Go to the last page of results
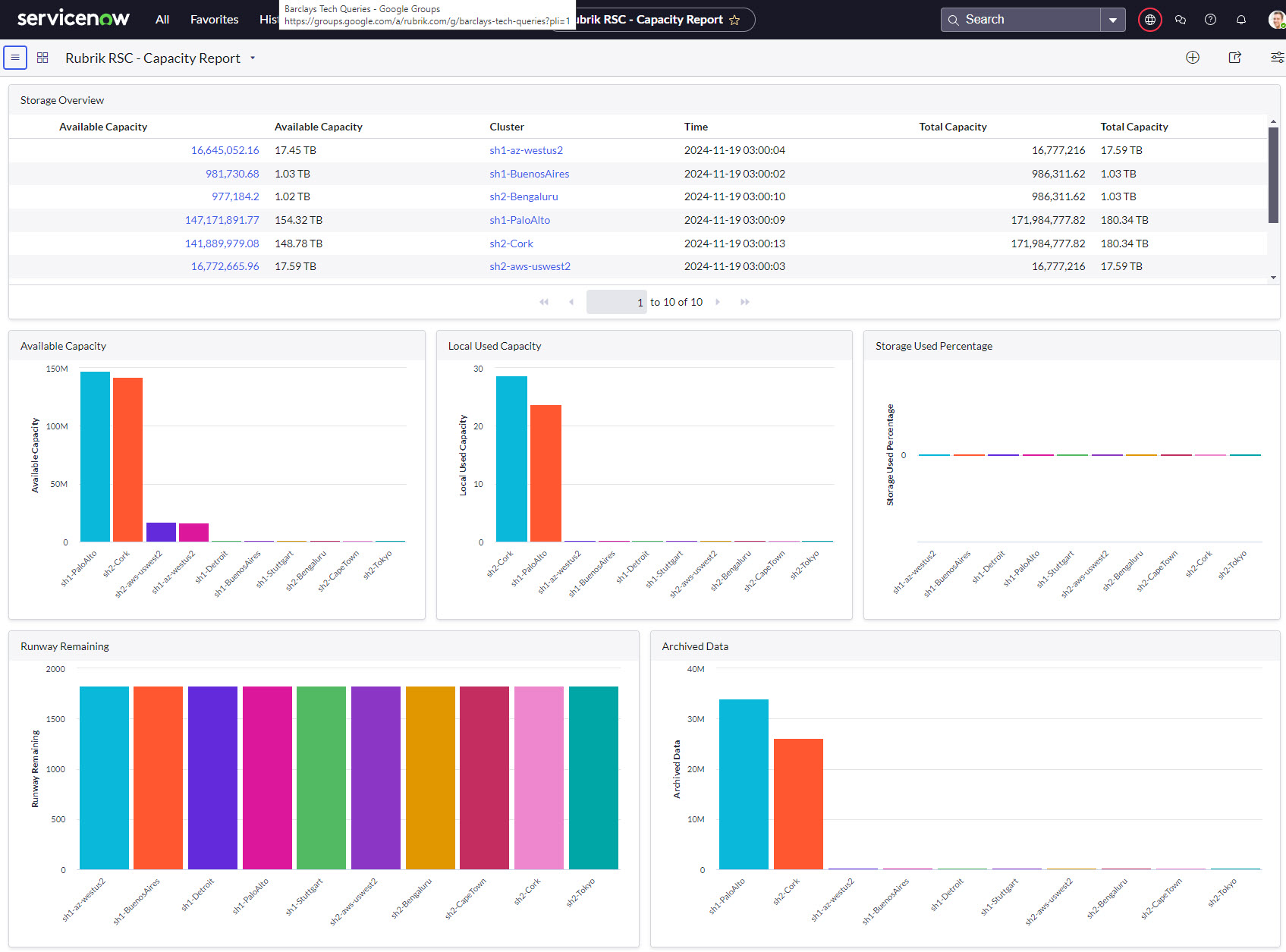Image resolution: width=1286 pixels, height=952 pixels. (x=745, y=302)
